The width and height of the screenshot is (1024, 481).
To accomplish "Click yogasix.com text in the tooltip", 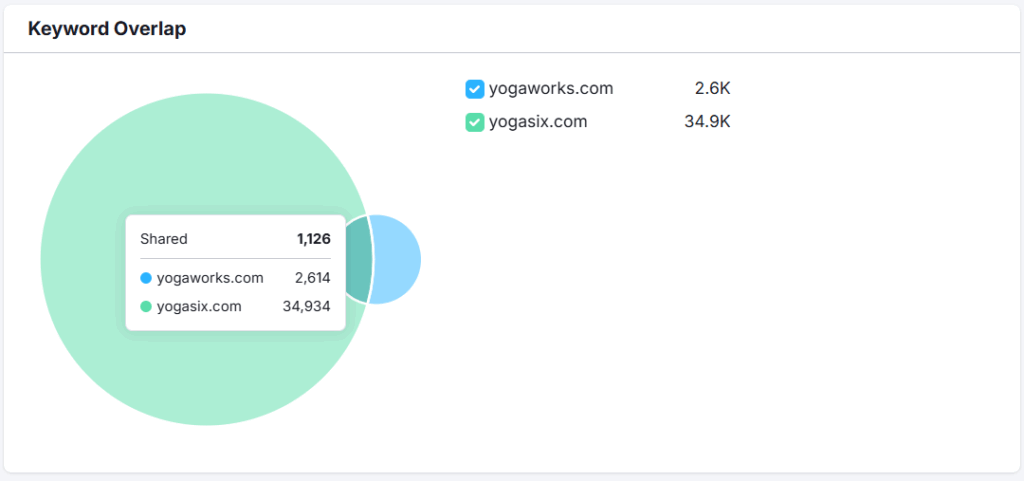I will click(x=199, y=306).
